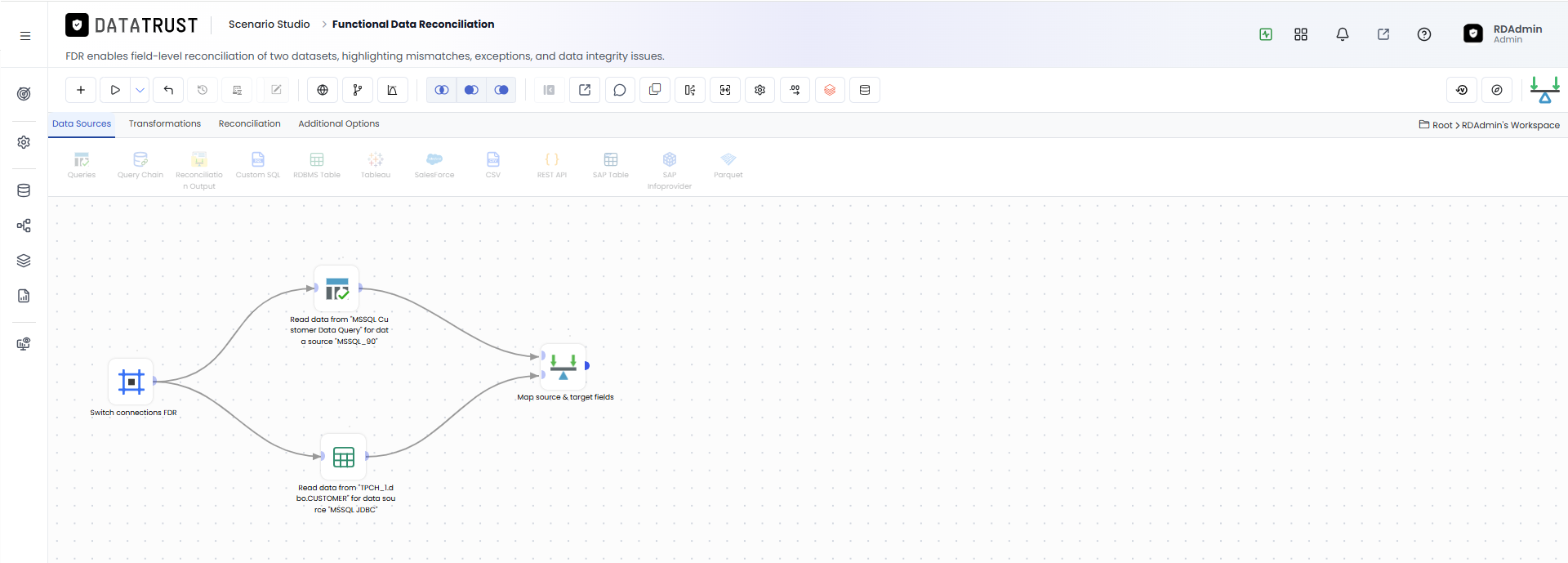Click the DATATRUST logo
The image size is (1568, 563).
131,25
